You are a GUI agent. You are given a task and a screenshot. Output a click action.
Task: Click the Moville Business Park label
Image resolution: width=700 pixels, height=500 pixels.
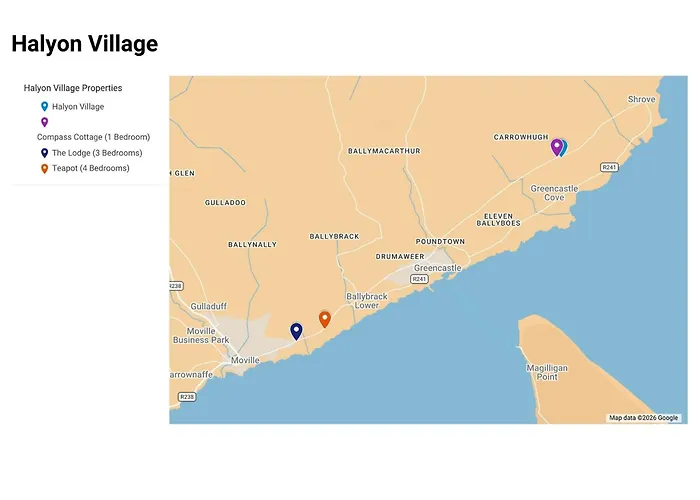(x=201, y=335)
